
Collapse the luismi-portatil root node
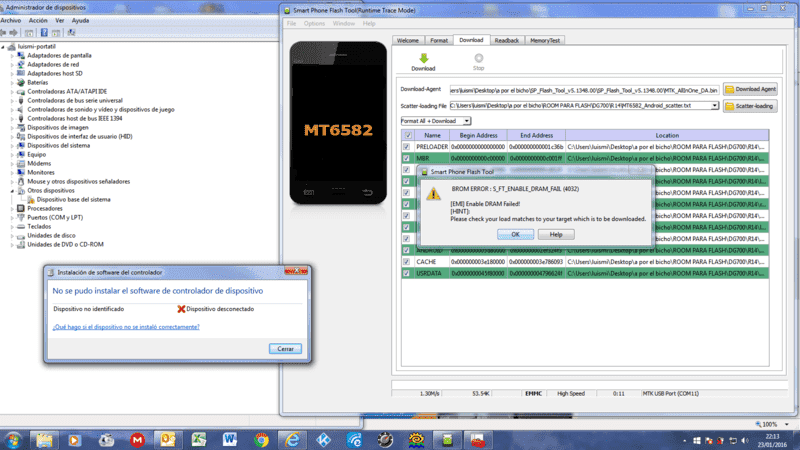click(x=3, y=46)
